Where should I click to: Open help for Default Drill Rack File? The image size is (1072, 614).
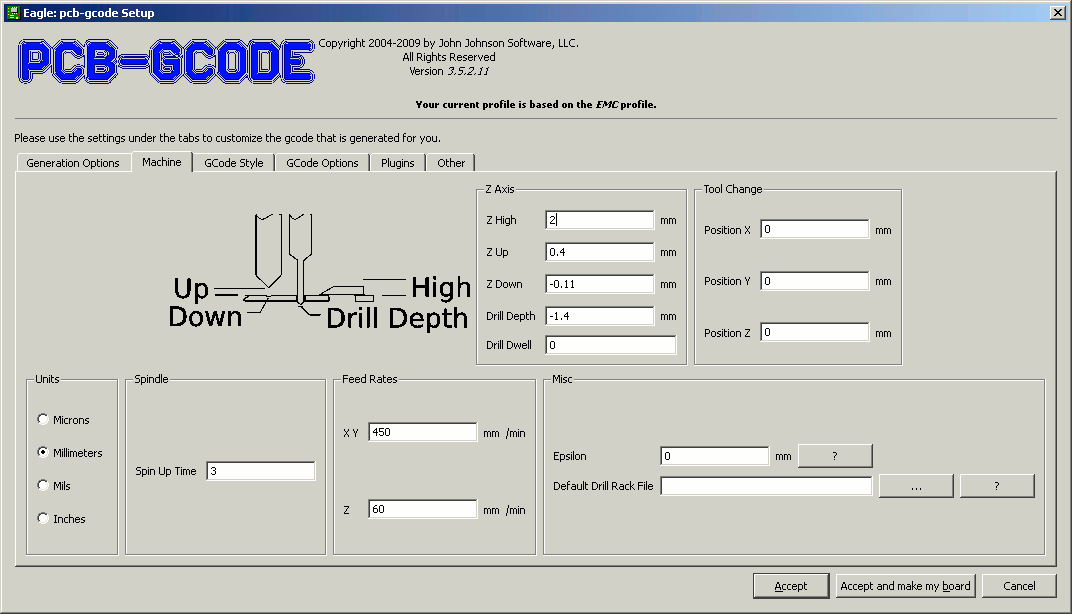(x=997, y=486)
